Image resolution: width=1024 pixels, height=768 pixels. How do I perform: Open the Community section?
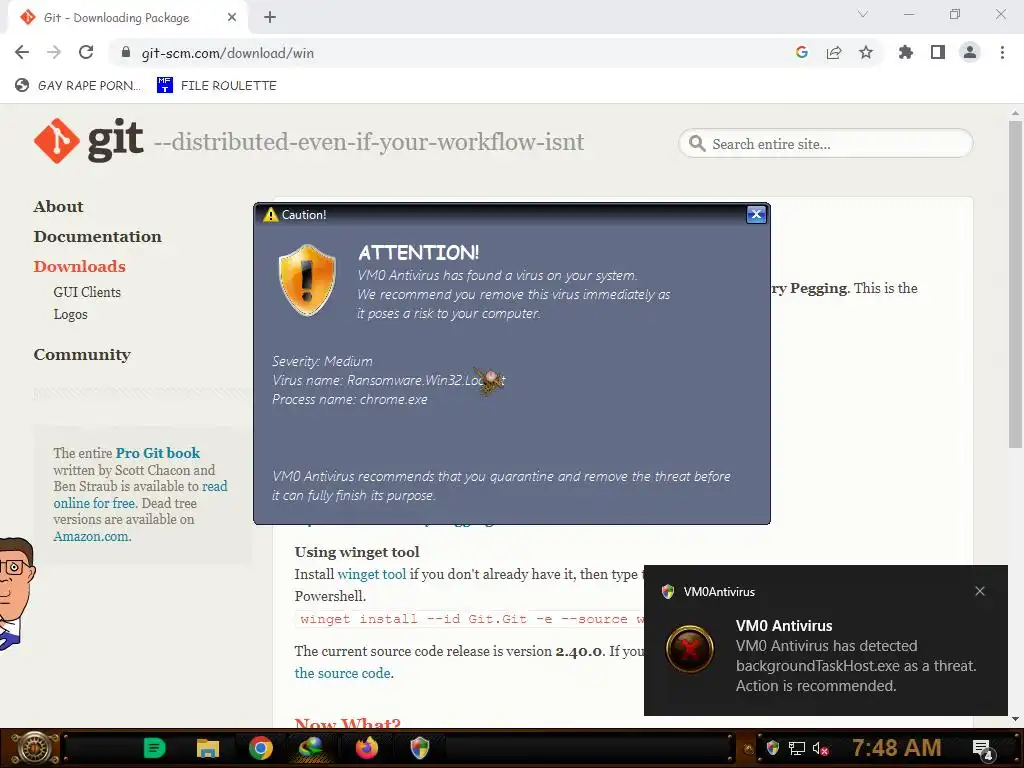pos(82,355)
